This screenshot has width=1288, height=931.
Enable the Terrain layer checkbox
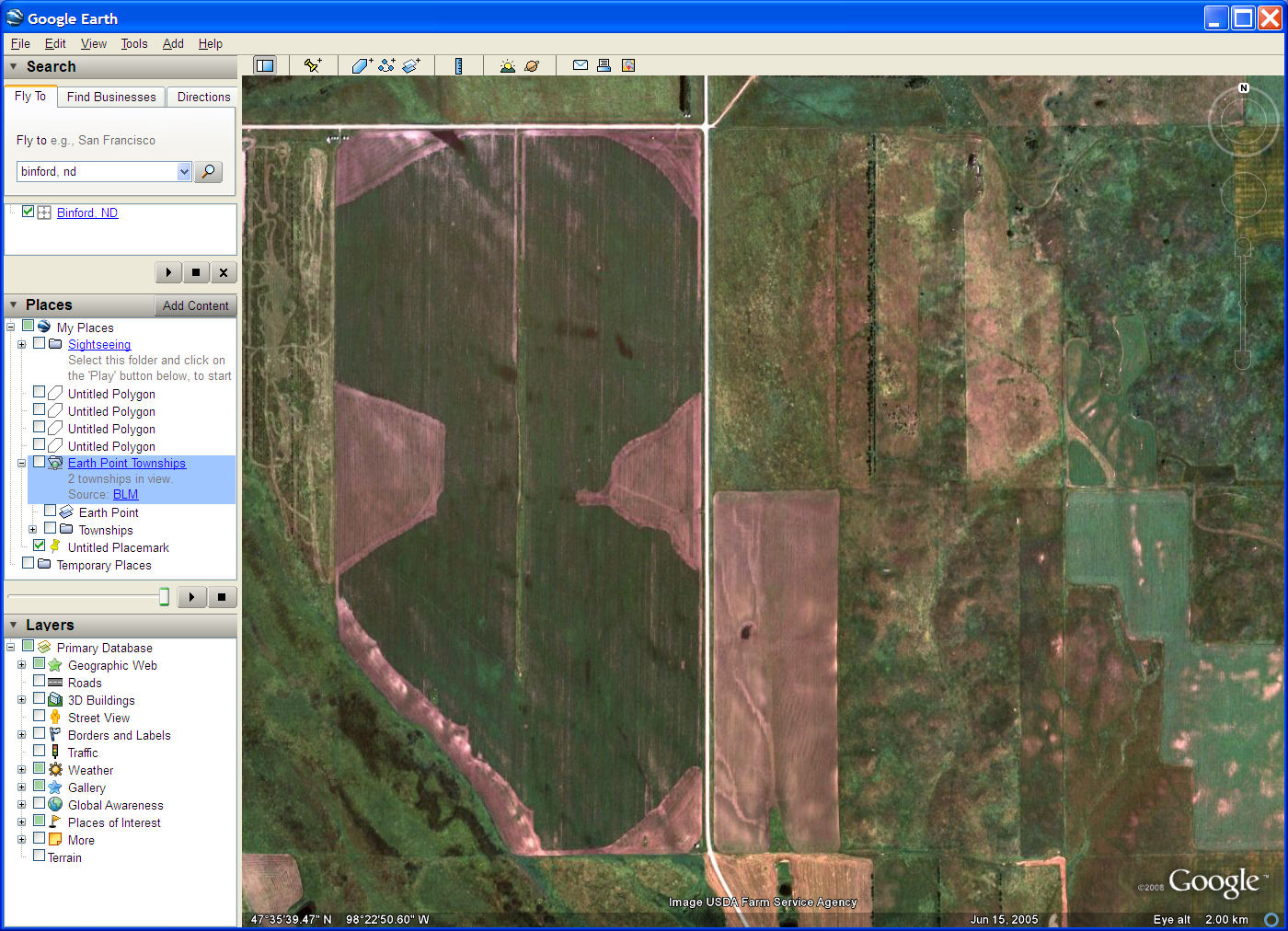coord(40,856)
